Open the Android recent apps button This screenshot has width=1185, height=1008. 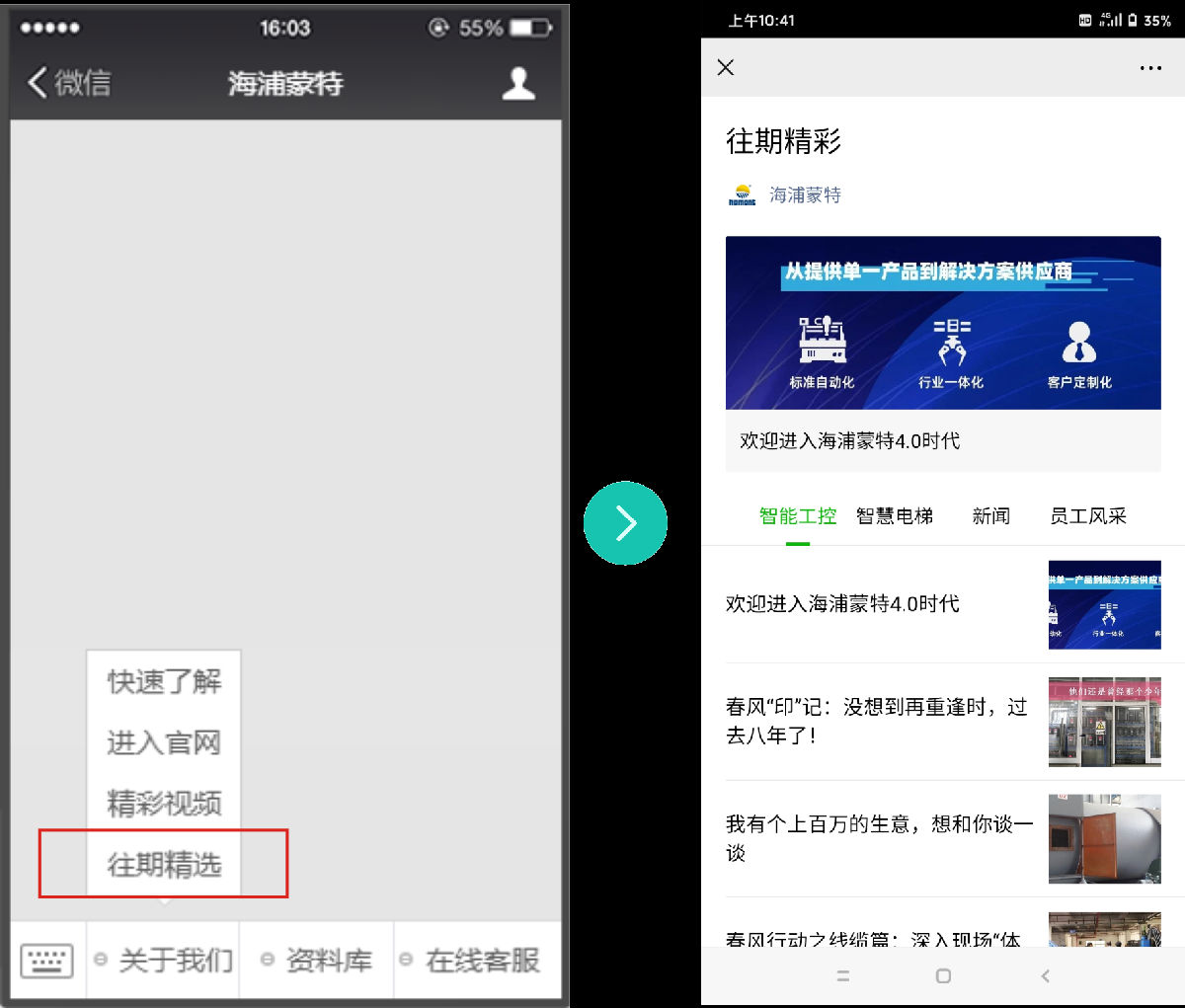(x=842, y=975)
